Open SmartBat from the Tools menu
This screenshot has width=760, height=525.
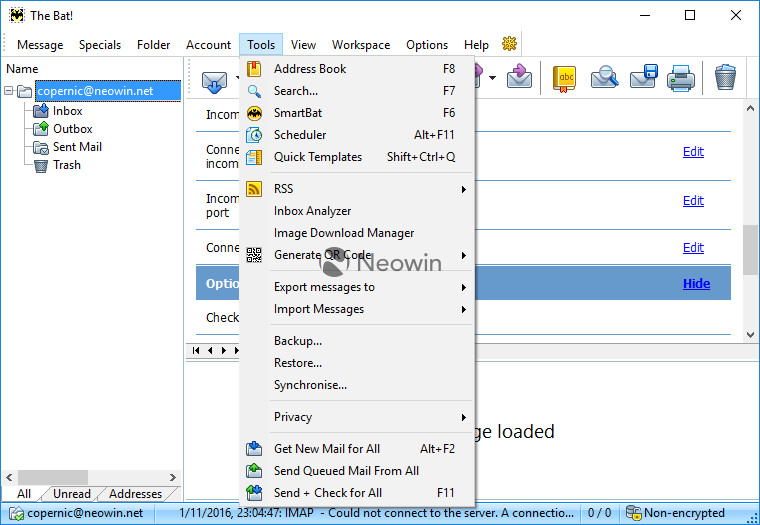point(298,113)
